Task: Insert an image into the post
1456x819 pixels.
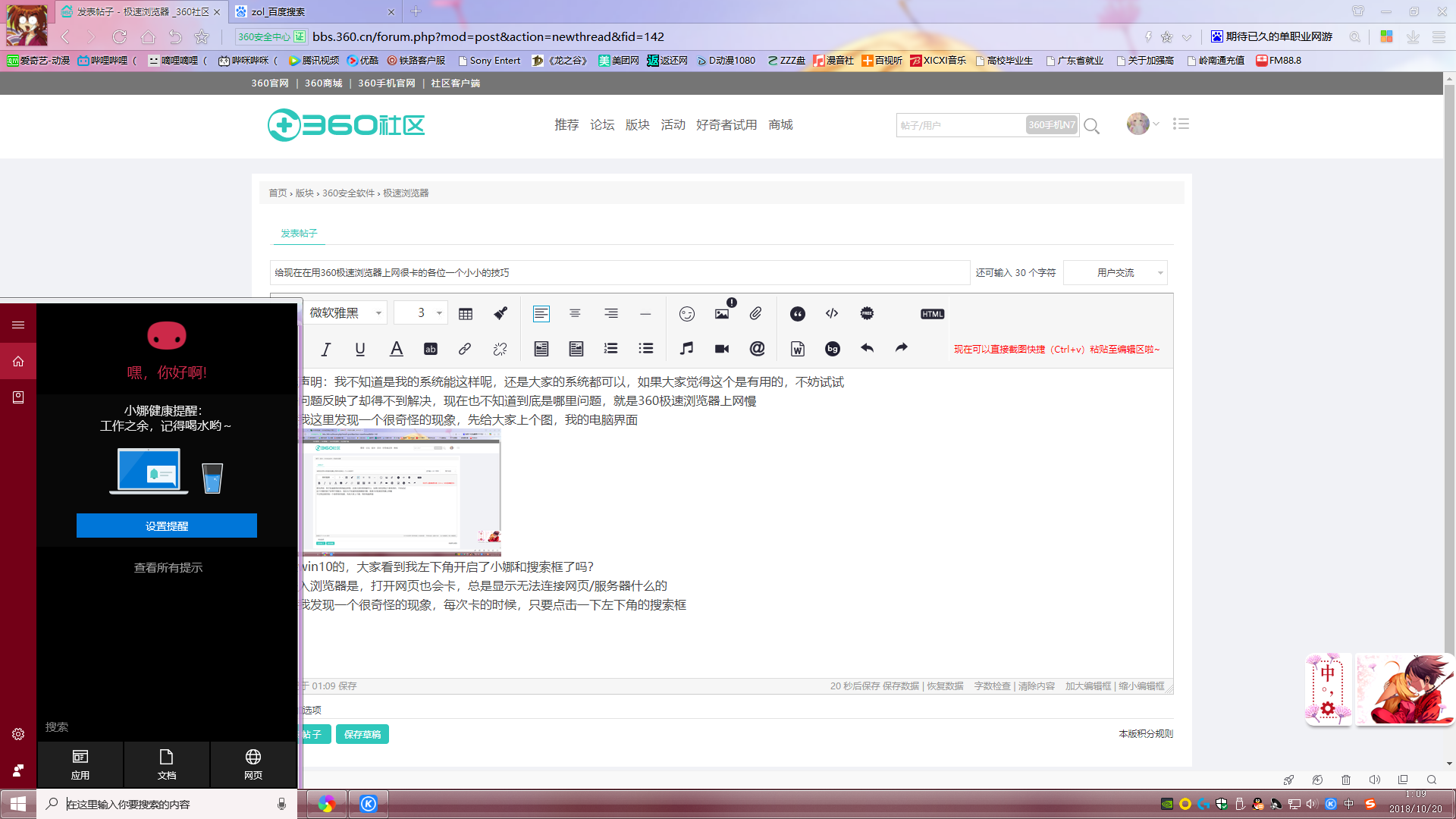Action: [722, 314]
